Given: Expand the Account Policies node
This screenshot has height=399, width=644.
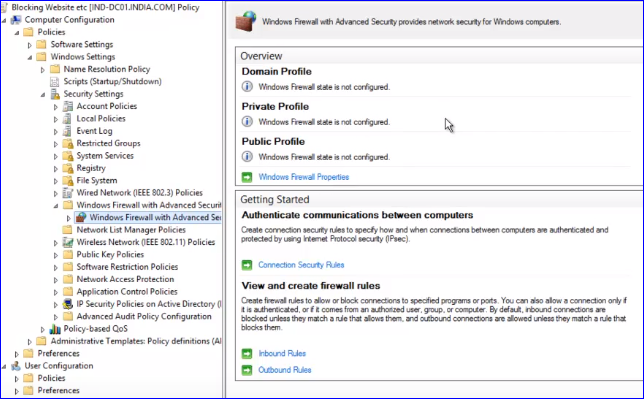Looking at the screenshot, I should (56, 107).
